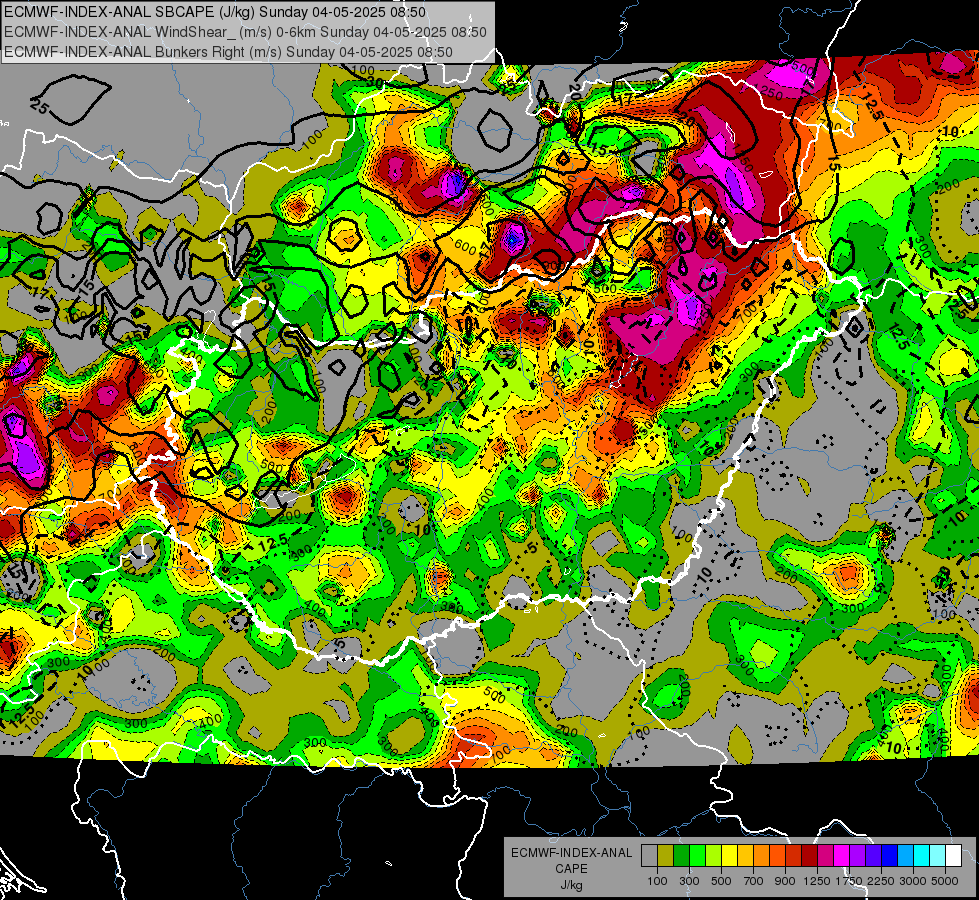
Task: Select the pure yellow legend swatch after 500
Action: pos(729,855)
